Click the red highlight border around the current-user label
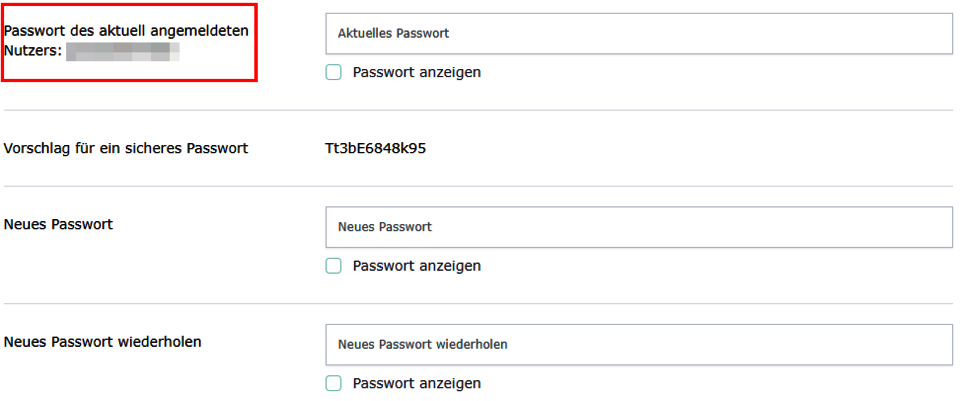 [257, 43]
